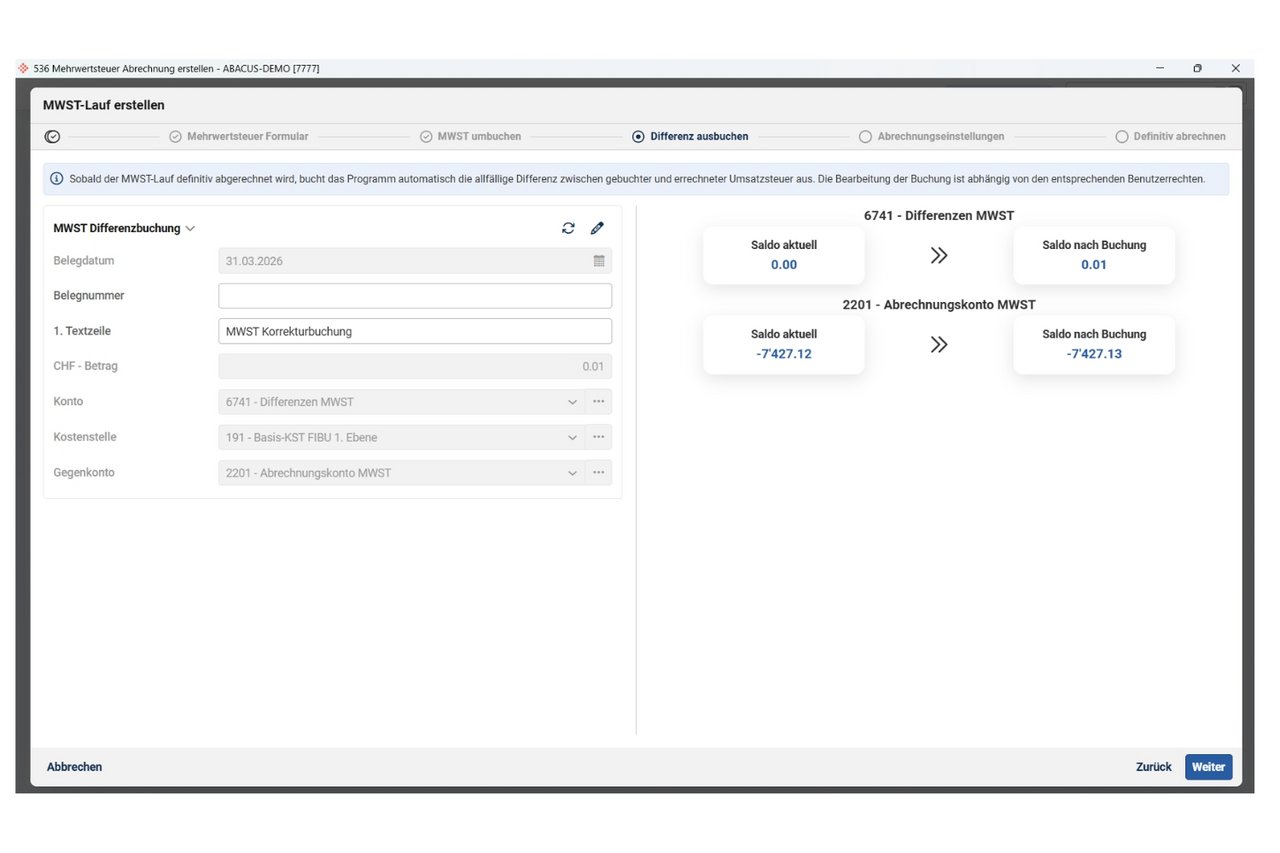Select the Definitiv abrechnen step radio
This screenshot has height=853, width=1280.
(x=1121, y=137)
